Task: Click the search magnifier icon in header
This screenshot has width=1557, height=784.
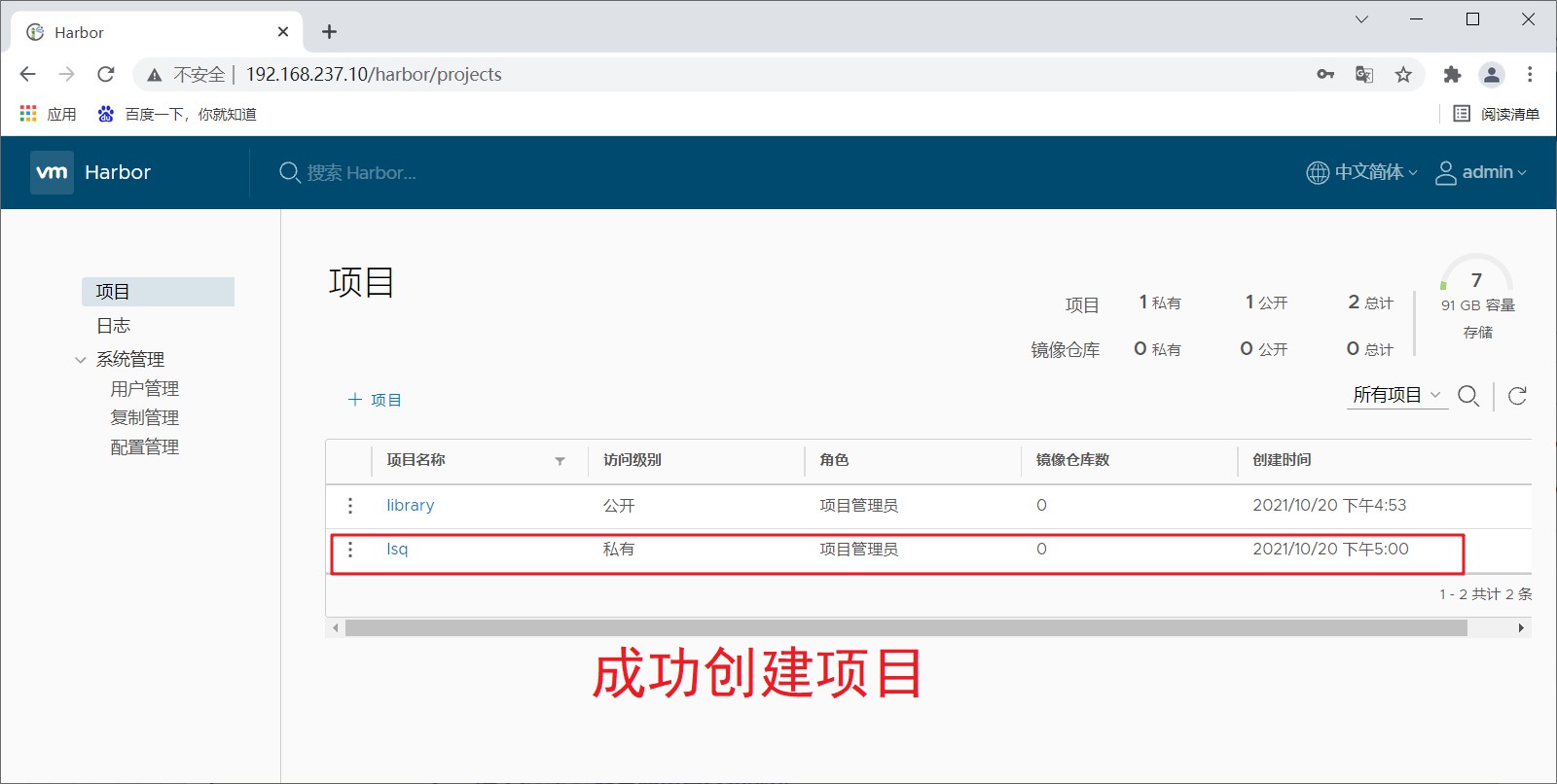Action: click(x=289, y=173)
